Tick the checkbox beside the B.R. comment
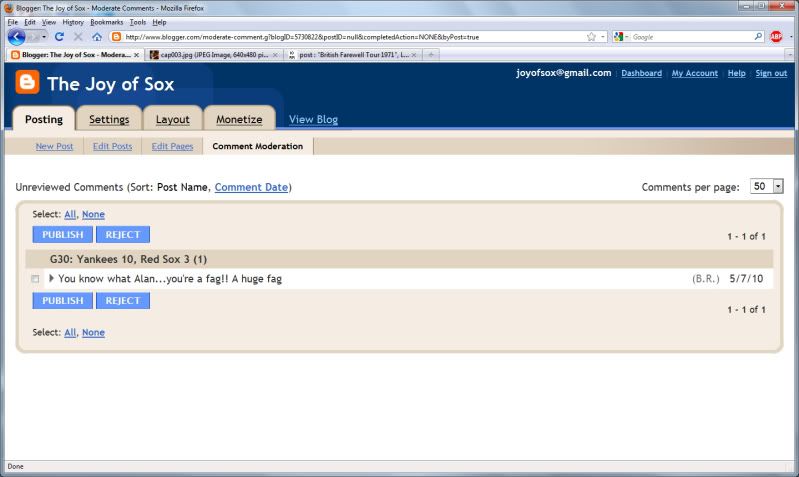 35,279
